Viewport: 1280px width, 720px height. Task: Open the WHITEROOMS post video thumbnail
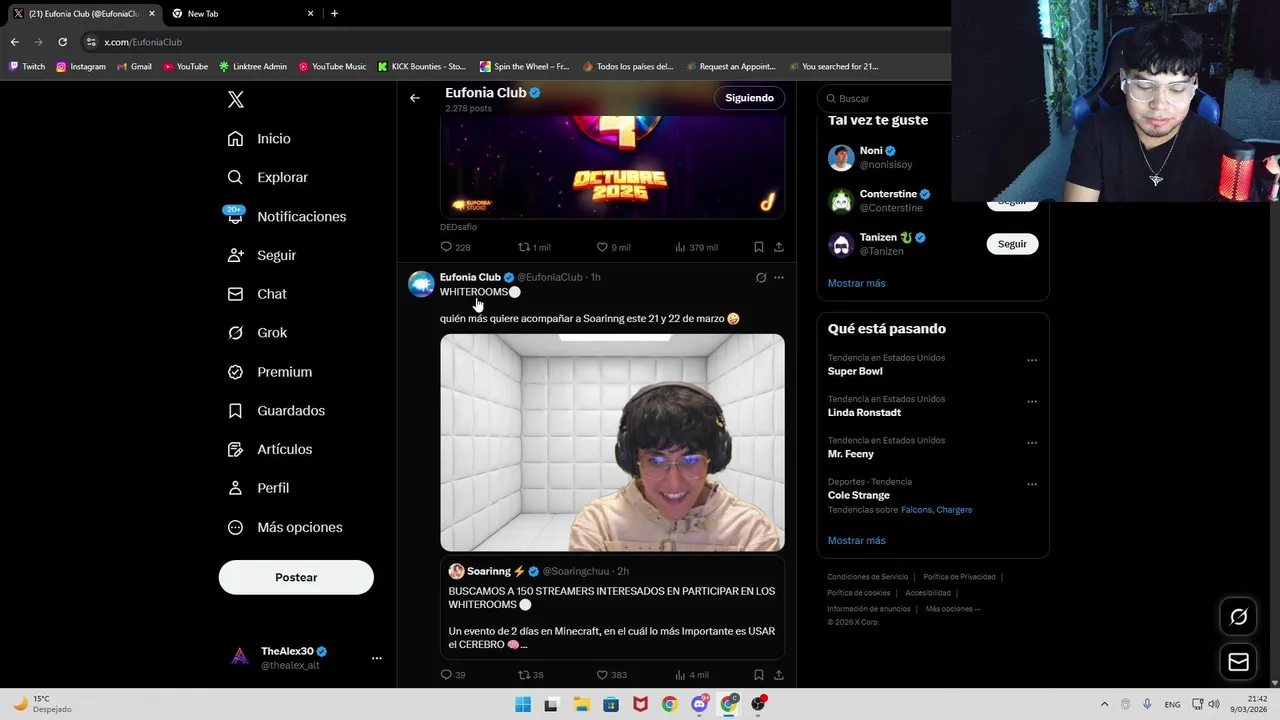tap(612, 442)
